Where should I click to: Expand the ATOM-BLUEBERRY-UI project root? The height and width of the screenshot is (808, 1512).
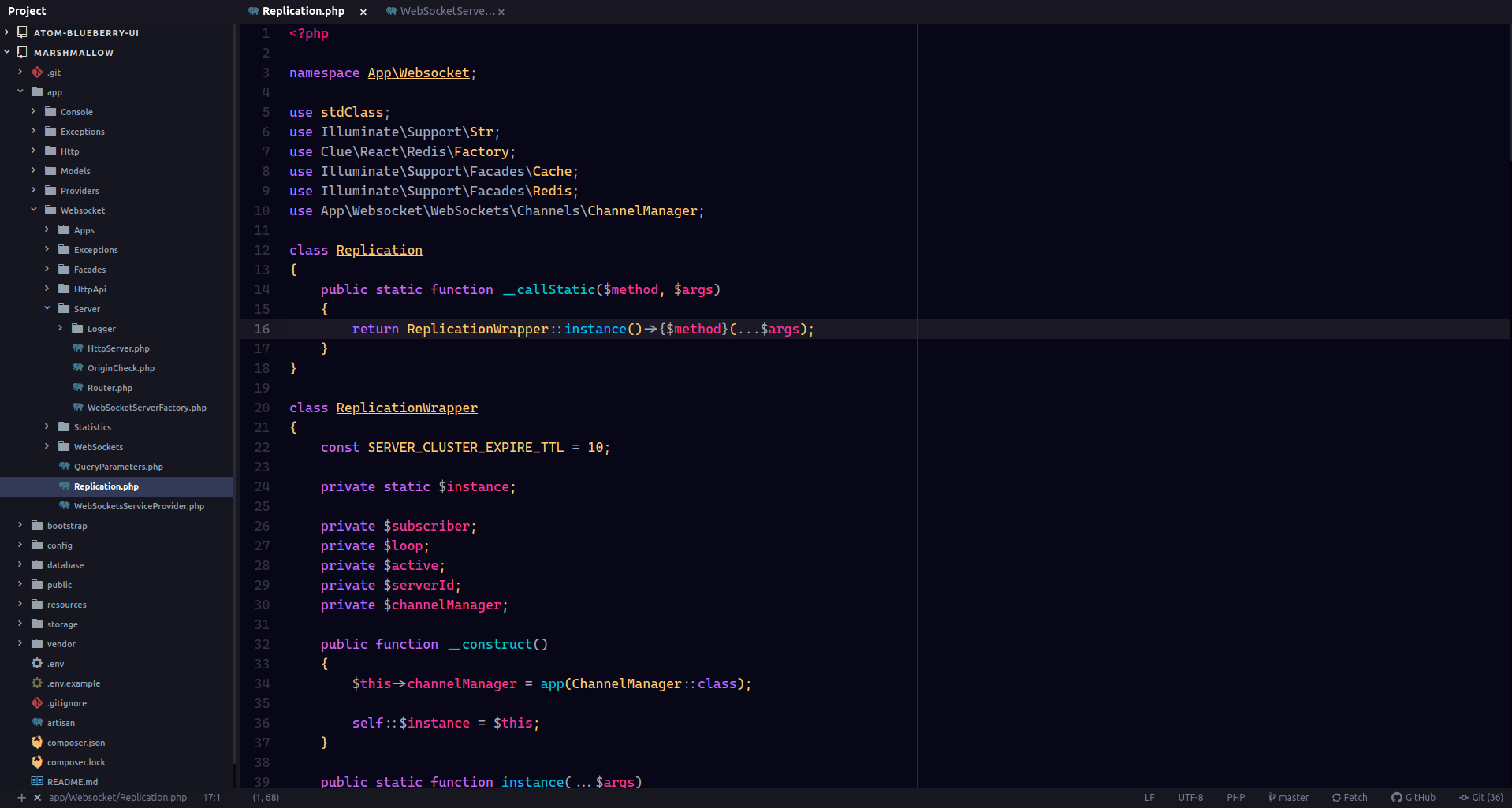7,32
